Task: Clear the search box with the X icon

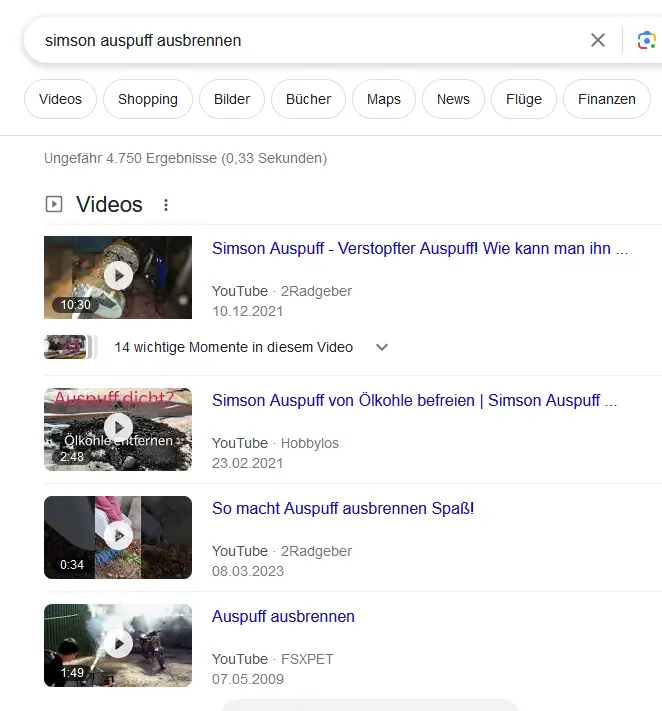Action: (x=598, y=40)
